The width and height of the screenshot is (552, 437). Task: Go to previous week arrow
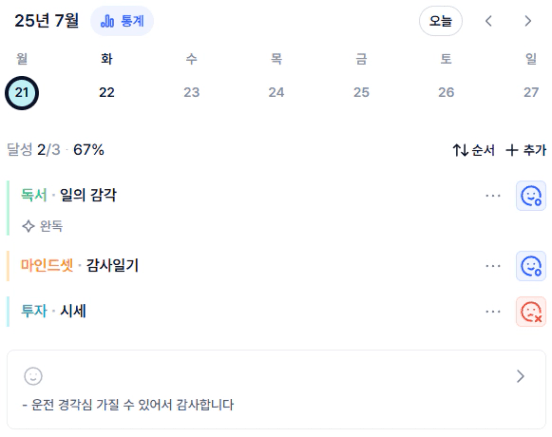click(x=488, y=21)
